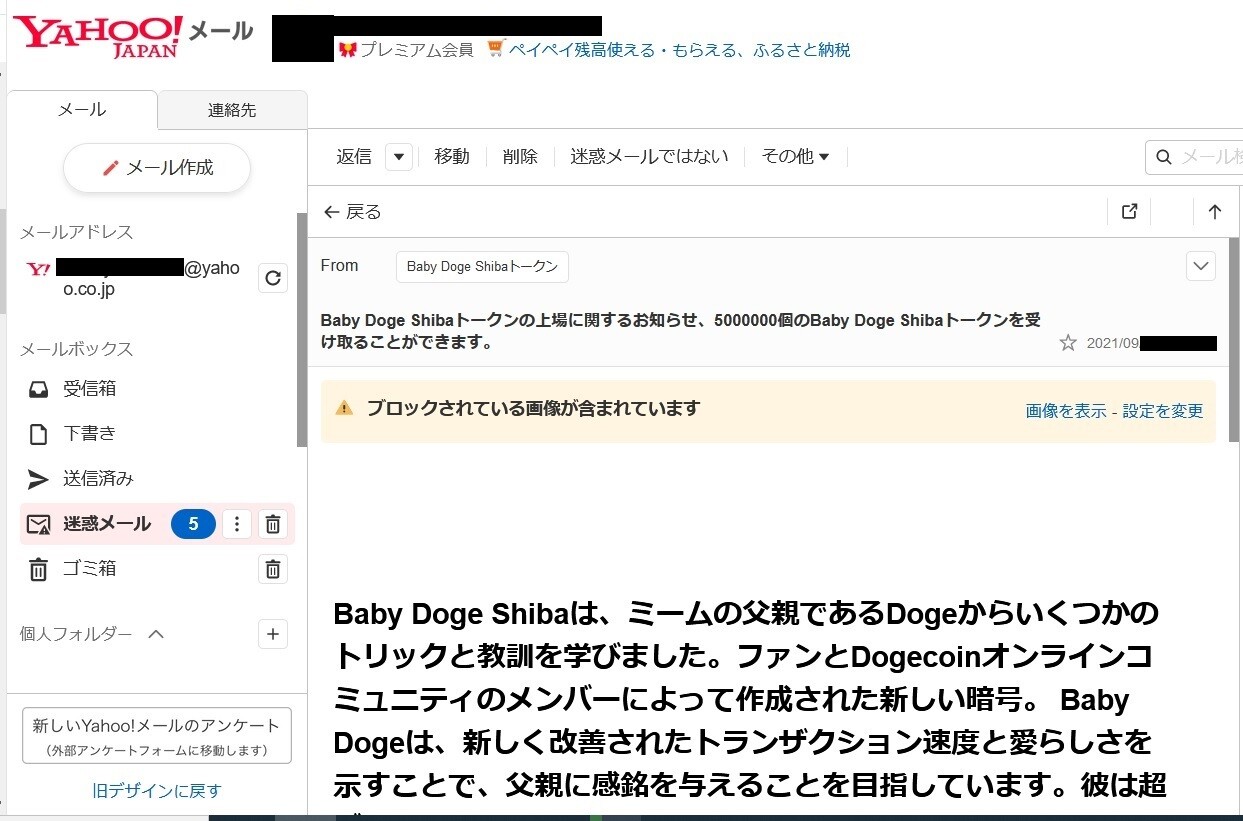Collapse the 個人フォルダー section
This screenshot has height=821, width=1243.
(156, 634)
